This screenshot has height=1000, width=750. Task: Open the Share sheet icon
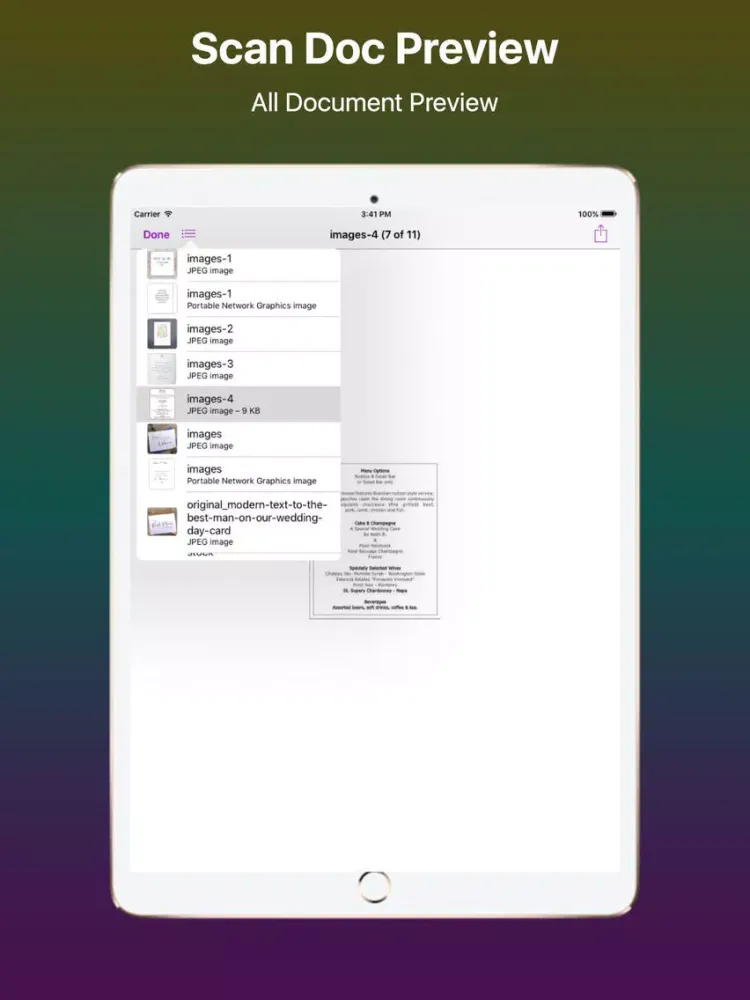[x=600, y=234]
